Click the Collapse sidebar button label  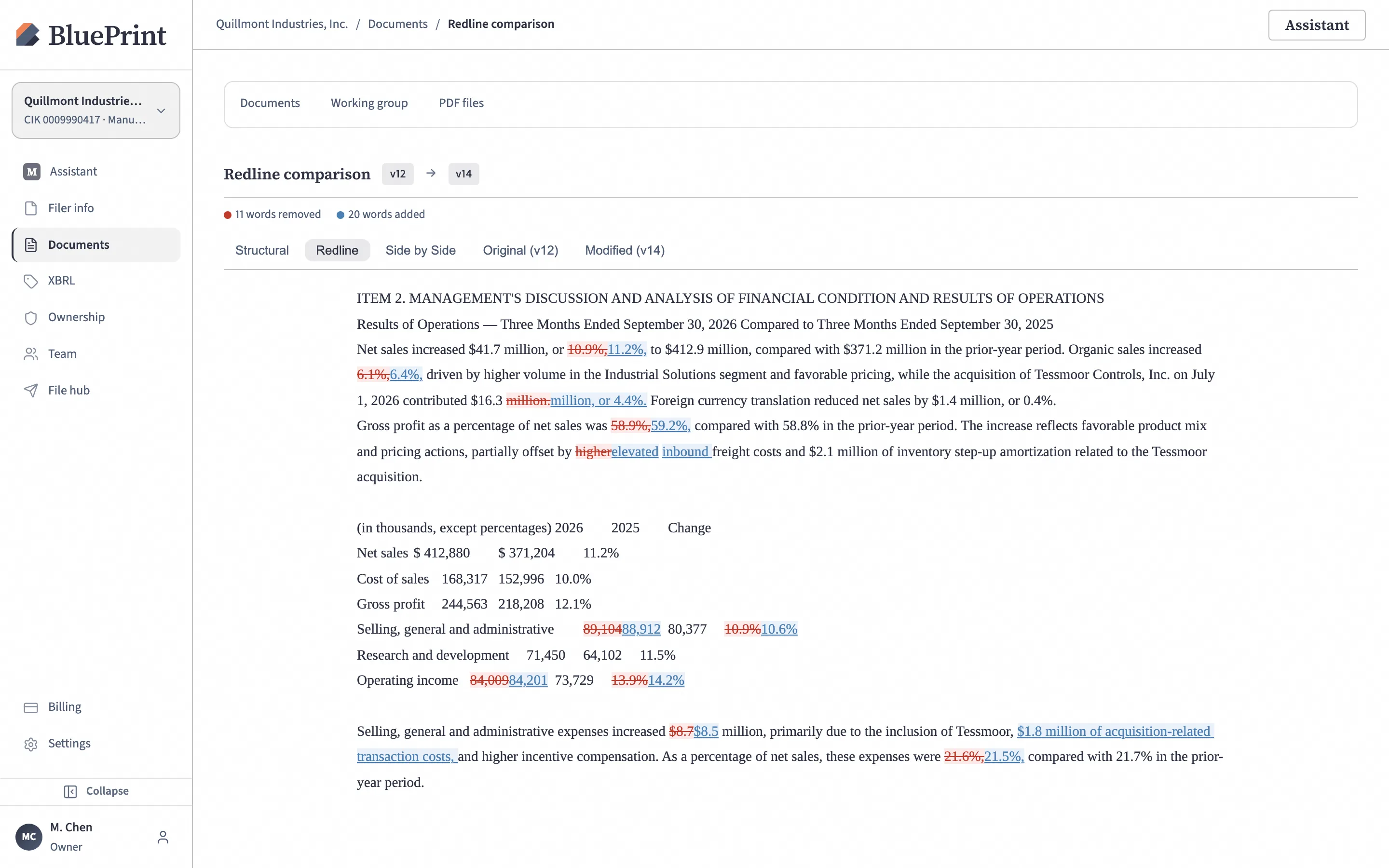click(108, 791)
